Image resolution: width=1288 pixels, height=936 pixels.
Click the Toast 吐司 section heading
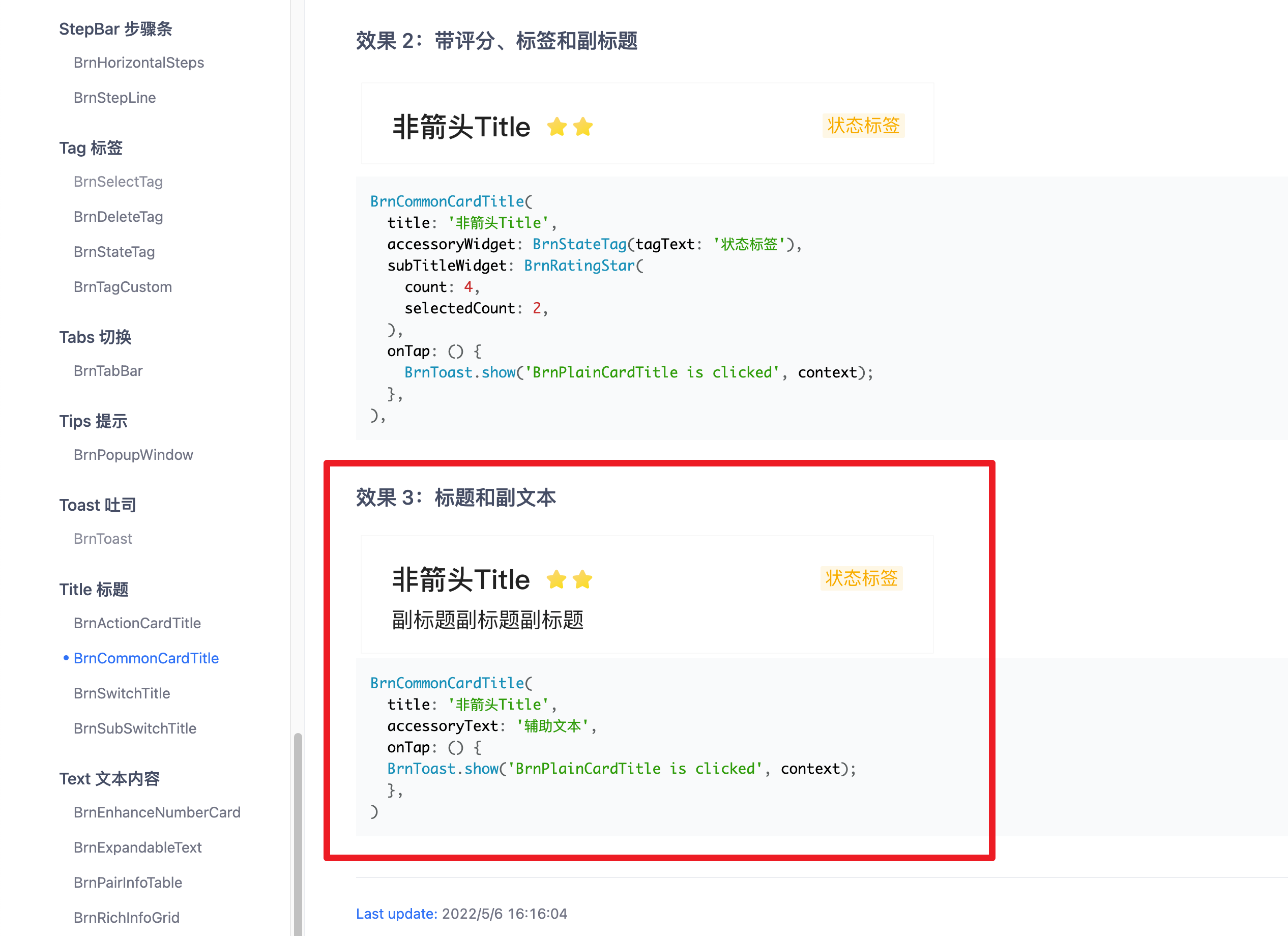(x=98, y=506)
